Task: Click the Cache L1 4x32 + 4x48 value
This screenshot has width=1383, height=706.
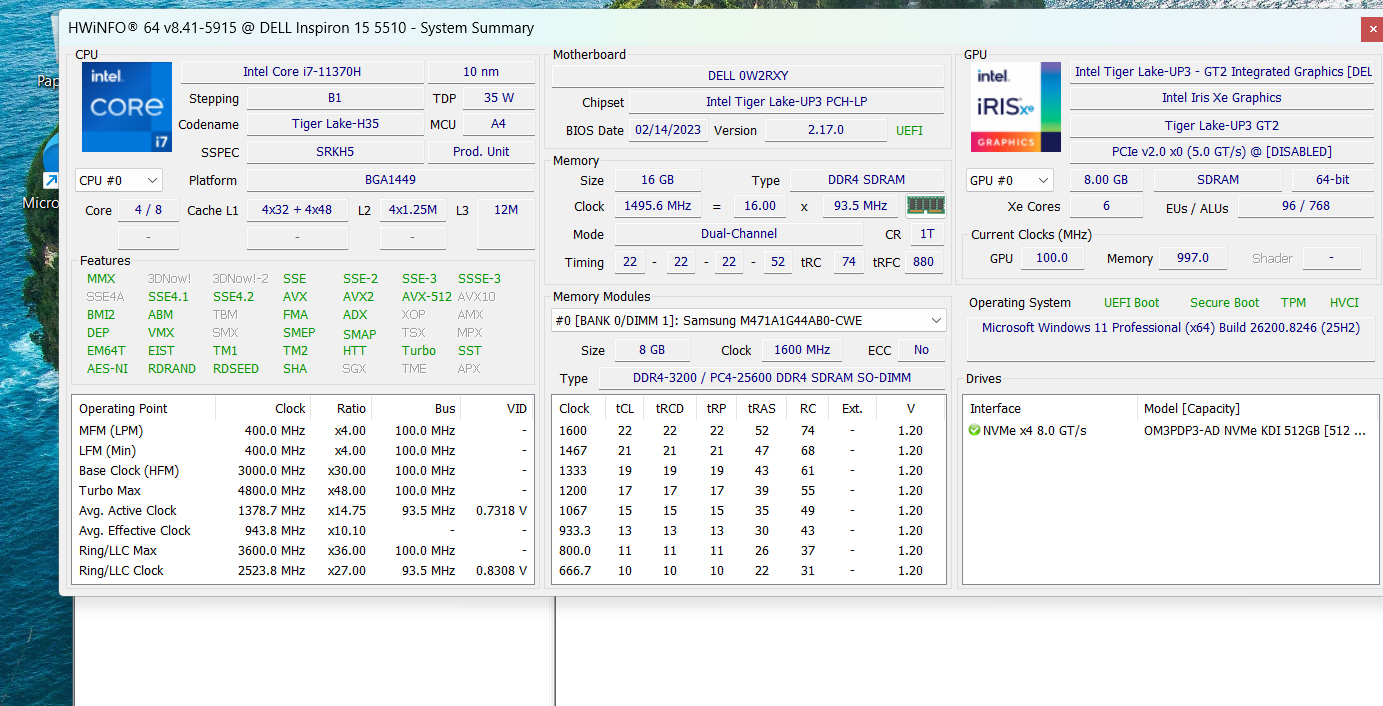Action: coord(297,210)
